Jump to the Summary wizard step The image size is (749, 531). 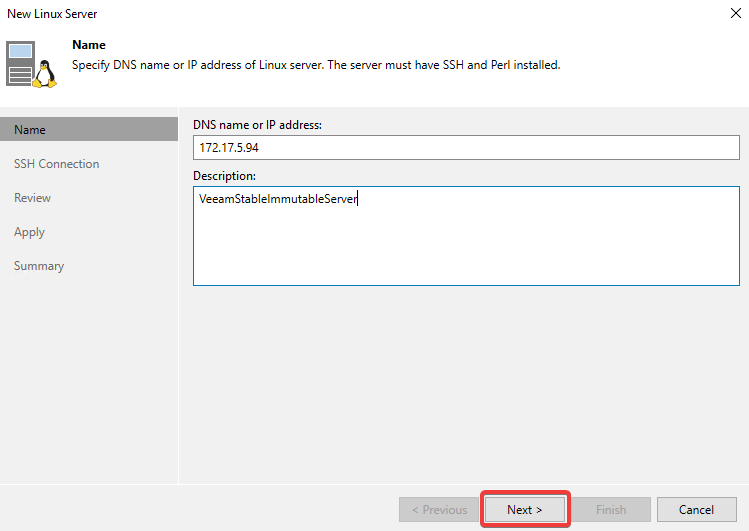39,266
